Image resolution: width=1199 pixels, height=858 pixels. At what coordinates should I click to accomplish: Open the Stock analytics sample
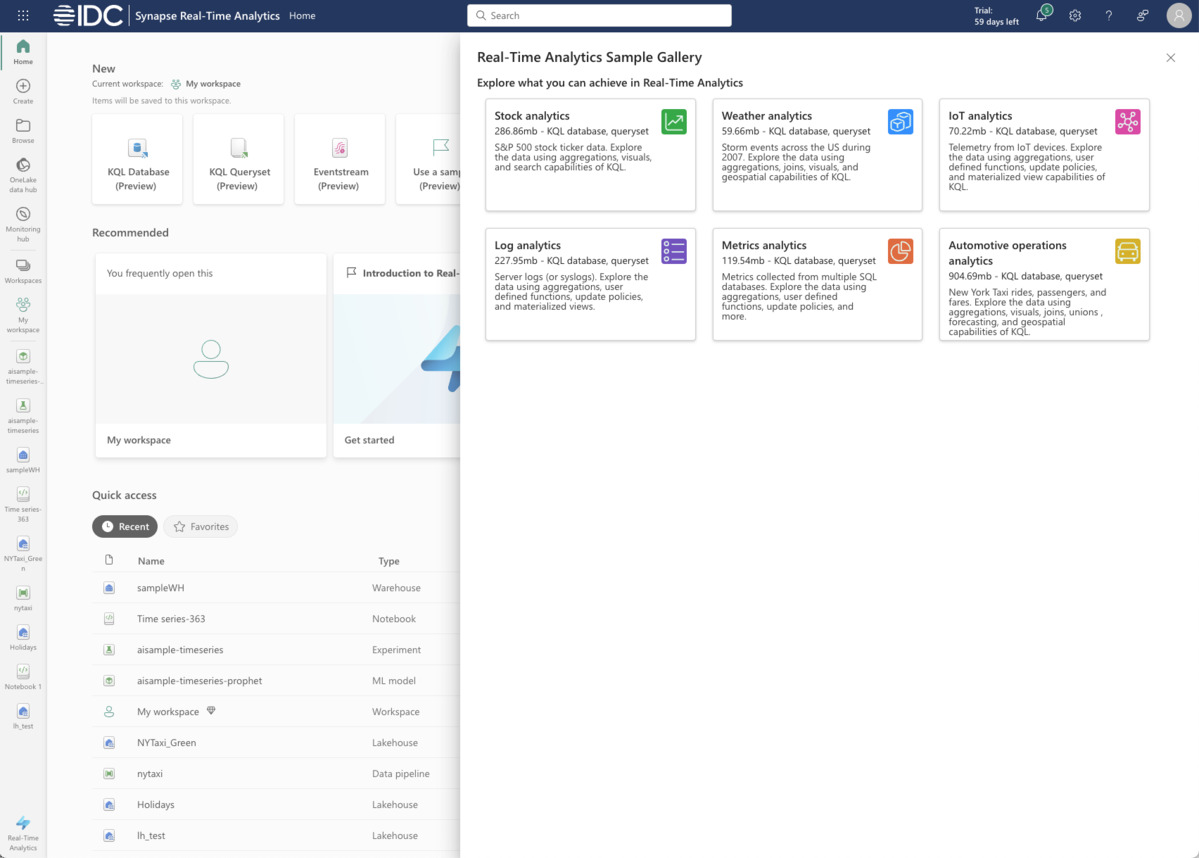[589, 155]
